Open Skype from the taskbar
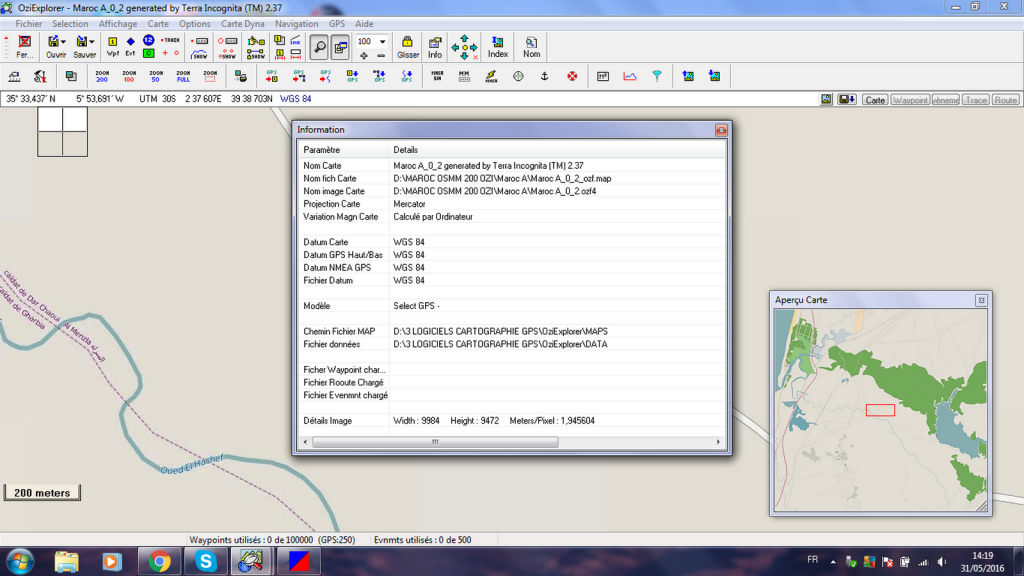The height and width of the screenshot is (576, 1024). pyautogui.click(x=205, y=562)
